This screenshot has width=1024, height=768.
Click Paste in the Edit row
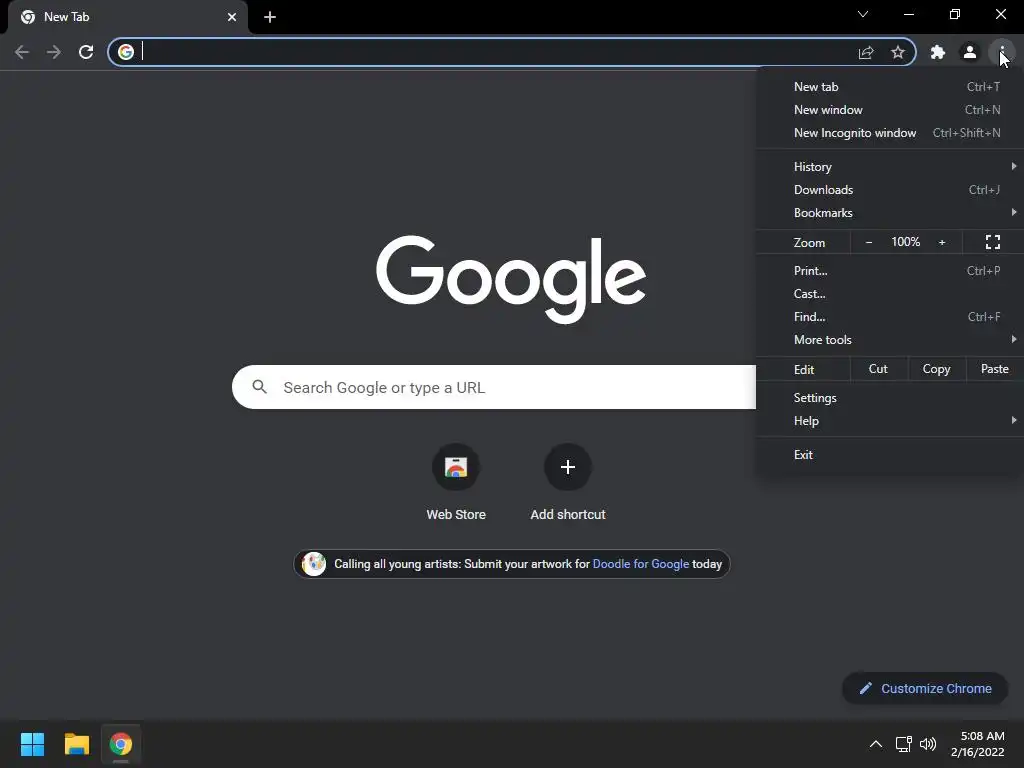(x=995, y=369)
